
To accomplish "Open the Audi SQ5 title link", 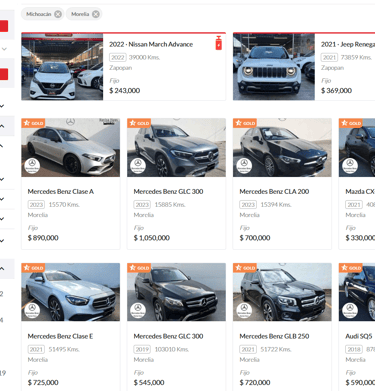I will coord(359,336).
